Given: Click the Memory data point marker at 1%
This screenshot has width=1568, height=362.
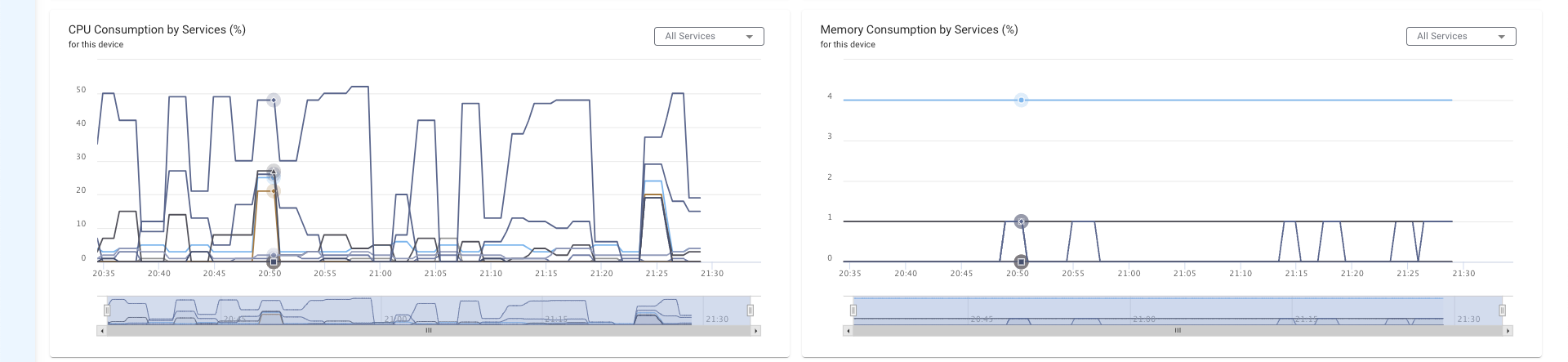Looking at the screenshot, I should (1021, 221).
